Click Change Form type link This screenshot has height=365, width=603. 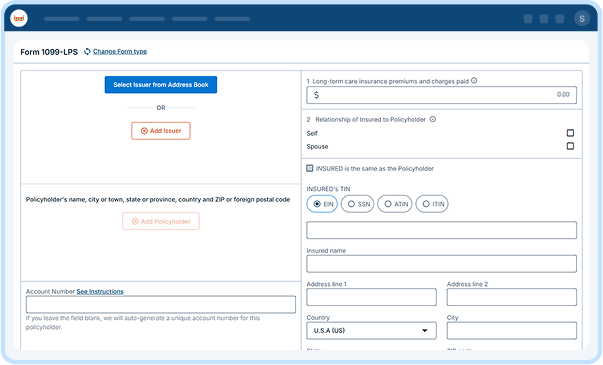120,52
